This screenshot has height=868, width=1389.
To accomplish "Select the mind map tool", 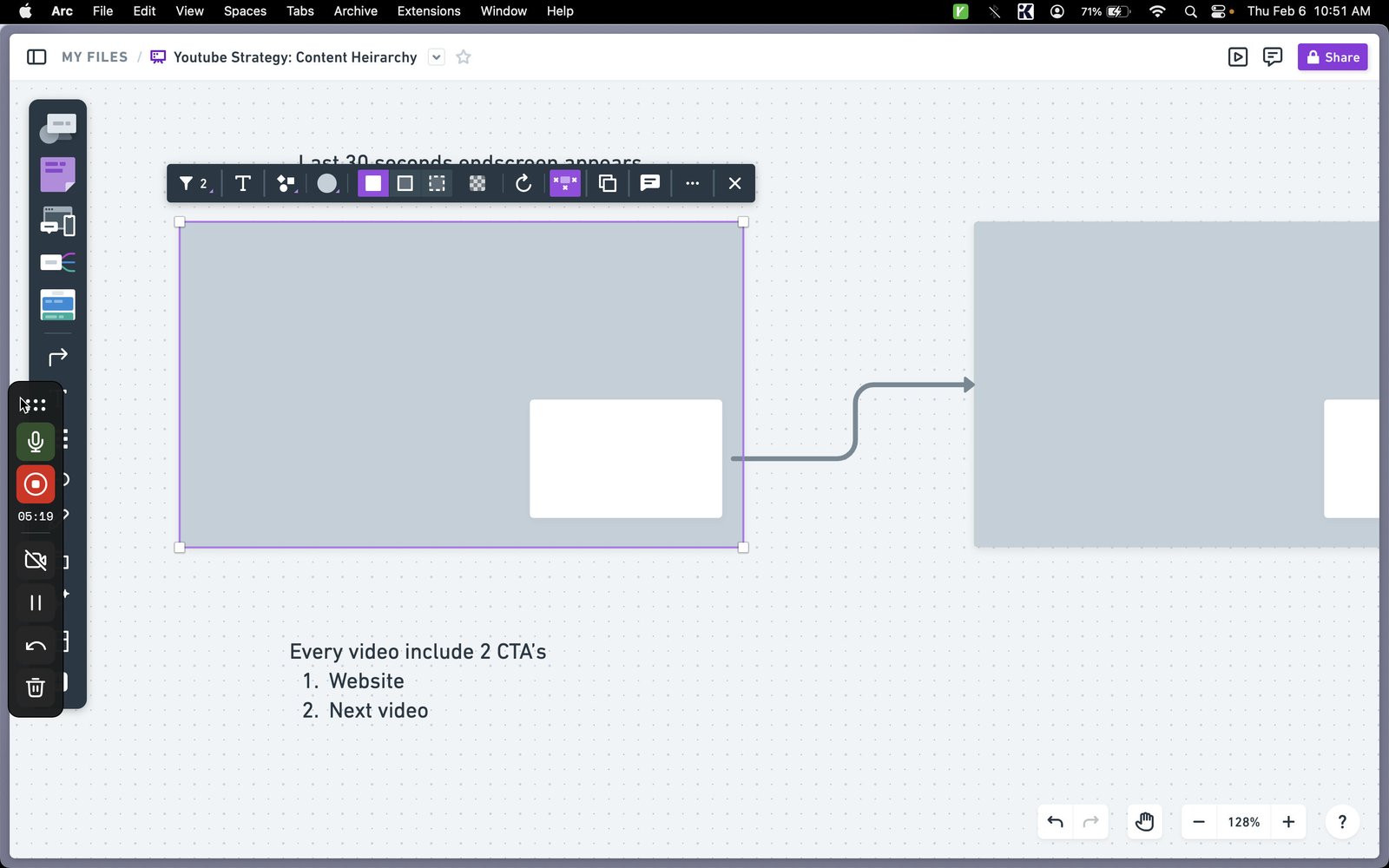I will tap(57, 262).
